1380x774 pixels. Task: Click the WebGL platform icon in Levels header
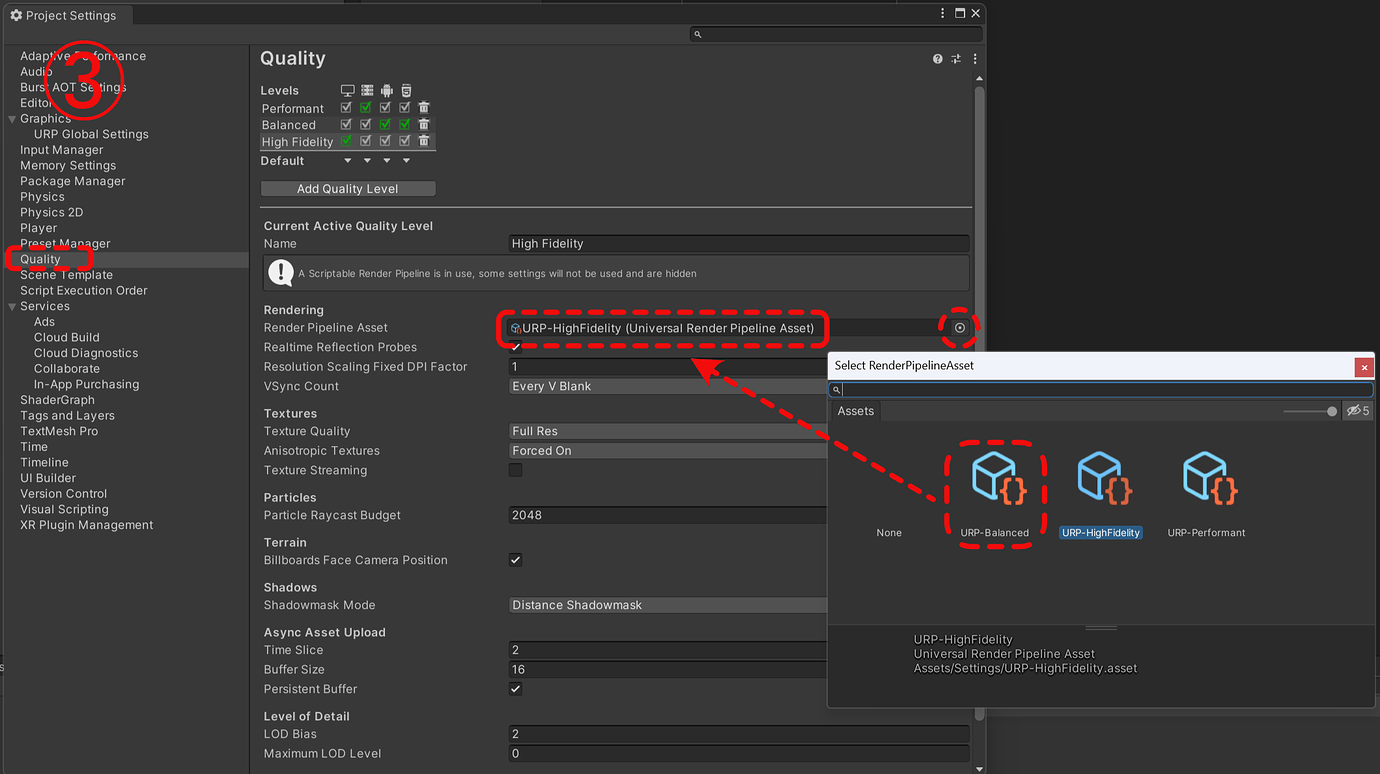click(x=406, y=90)
